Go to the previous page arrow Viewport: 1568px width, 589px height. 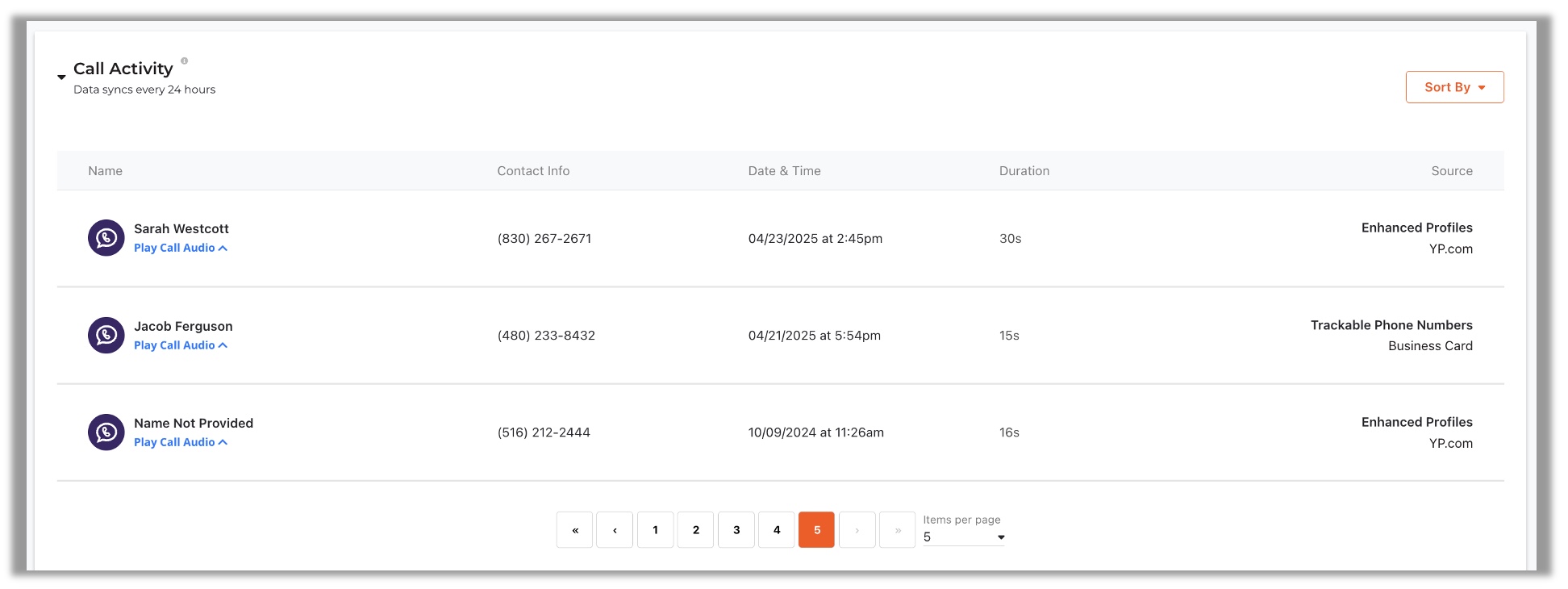(615, 530)
